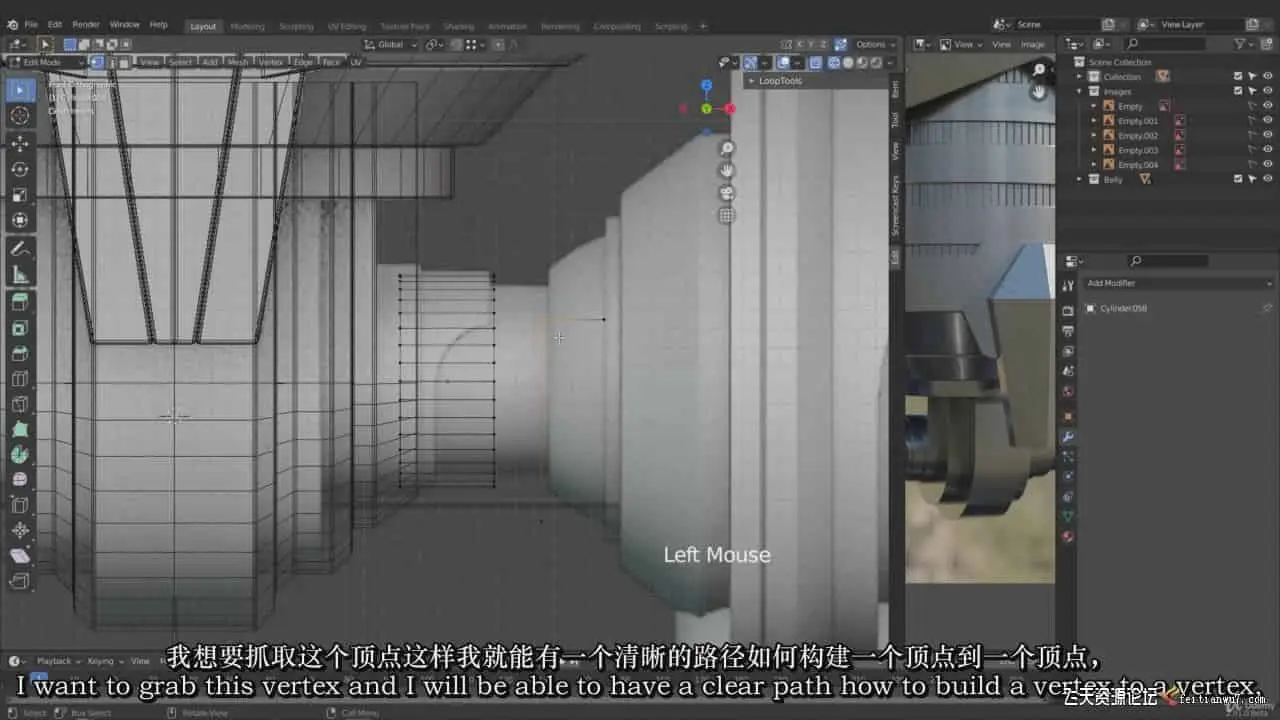Choose the Extrude Region tool

(20, 301)
